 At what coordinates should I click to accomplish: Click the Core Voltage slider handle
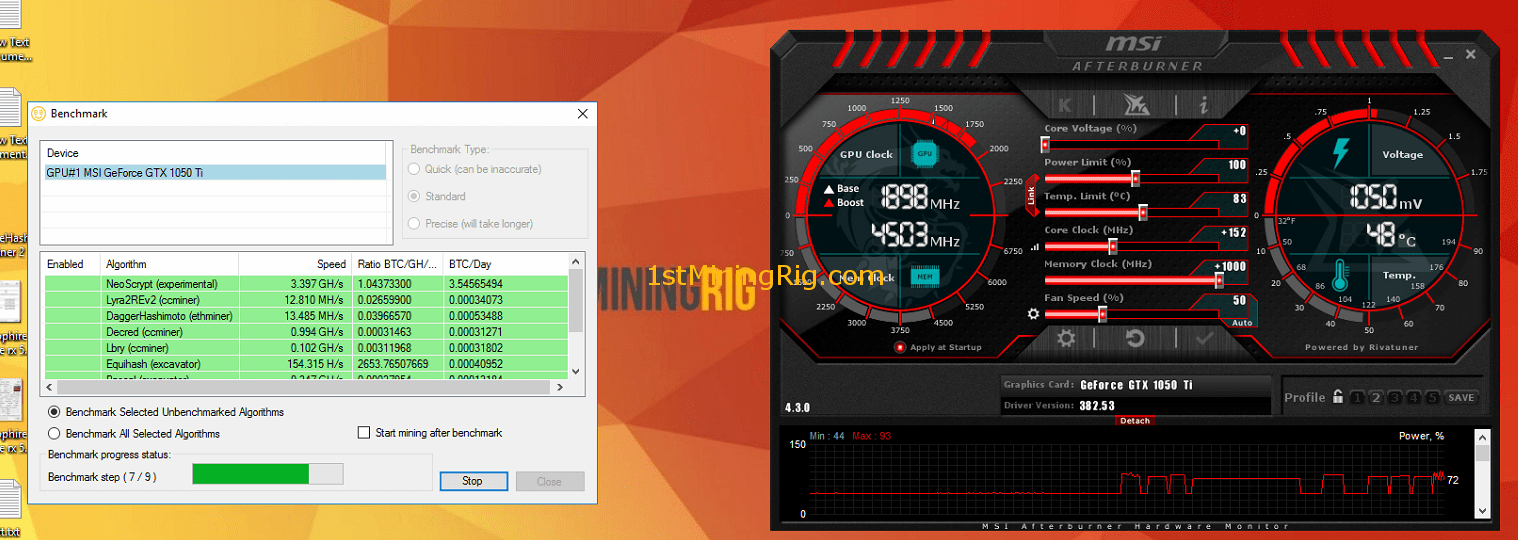1045,144
